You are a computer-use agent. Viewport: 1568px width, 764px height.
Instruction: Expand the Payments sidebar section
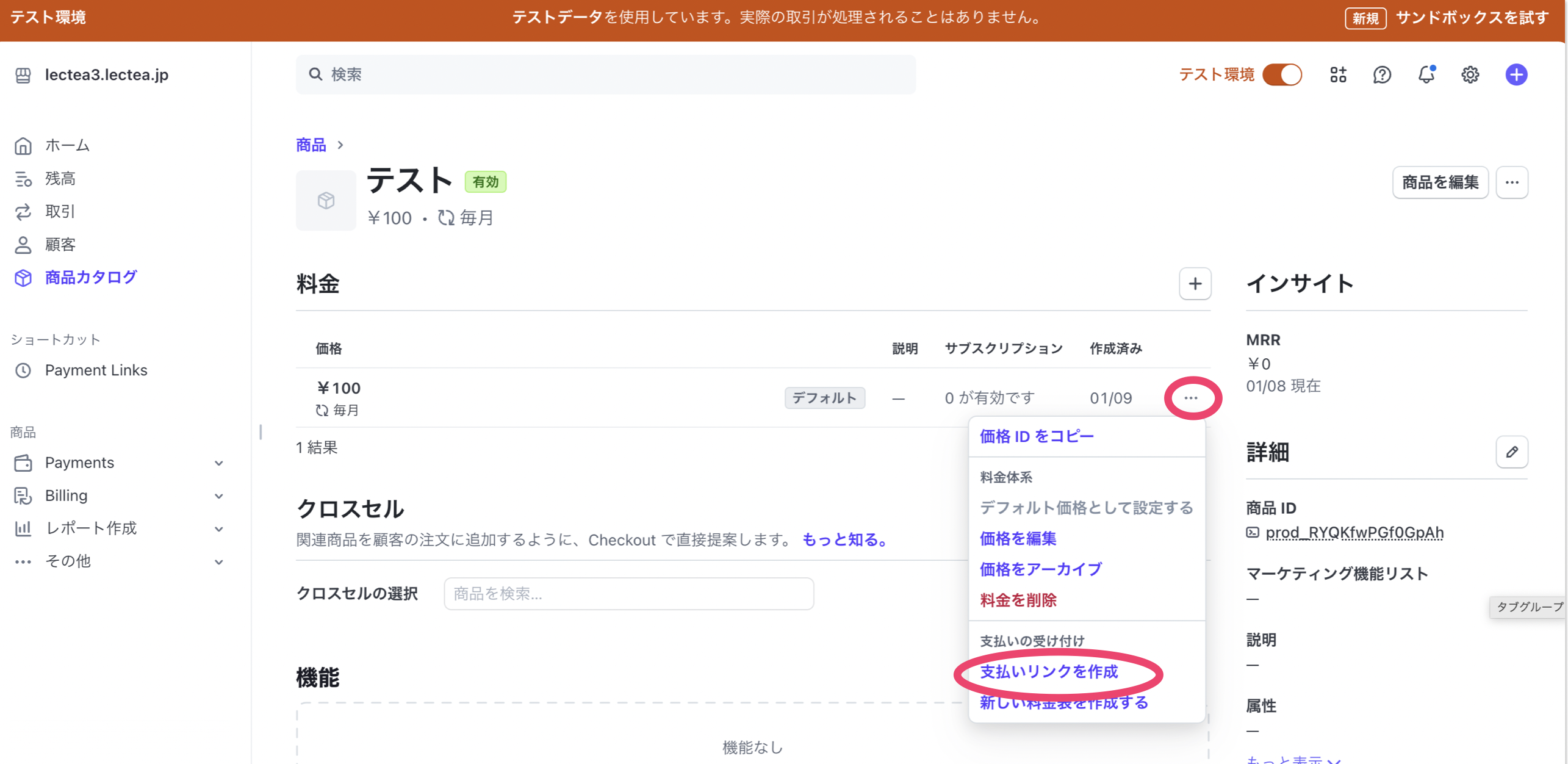pyautogui.click(x=219, y=463)
